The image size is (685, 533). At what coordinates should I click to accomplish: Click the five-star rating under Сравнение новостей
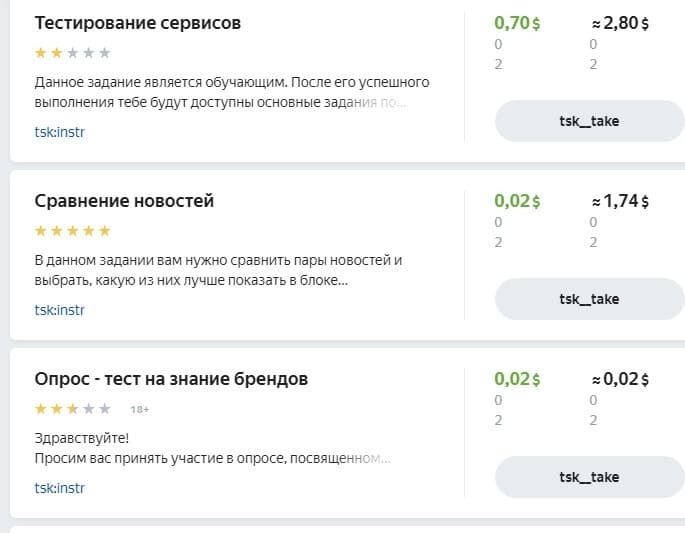coord(73,231)
